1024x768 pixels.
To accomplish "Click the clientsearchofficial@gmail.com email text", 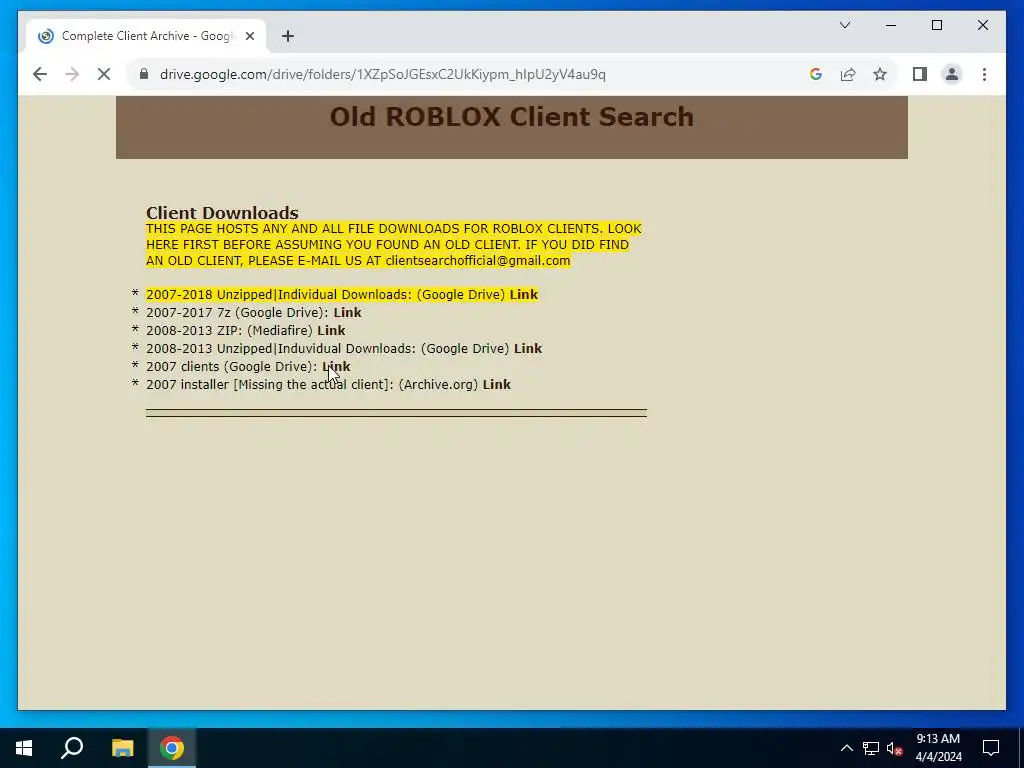I will coord(477,261).
